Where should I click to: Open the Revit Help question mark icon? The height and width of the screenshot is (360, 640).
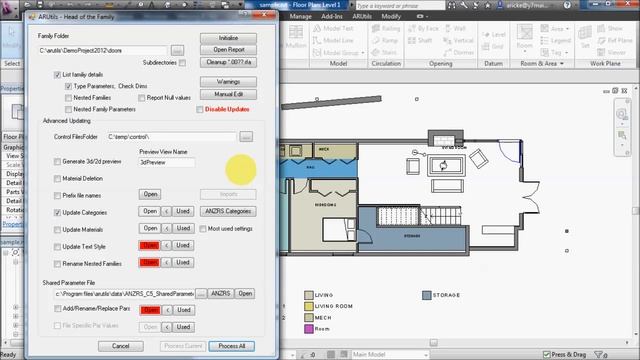(x=567, y=5)
